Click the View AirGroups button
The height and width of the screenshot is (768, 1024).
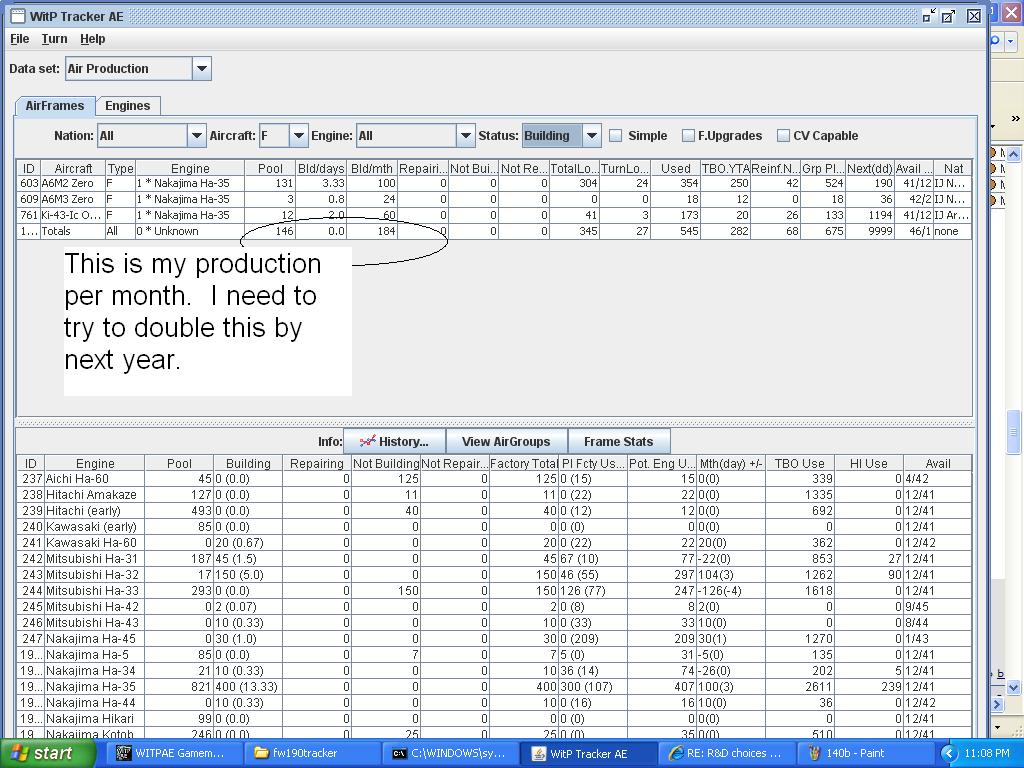(506, 441)
